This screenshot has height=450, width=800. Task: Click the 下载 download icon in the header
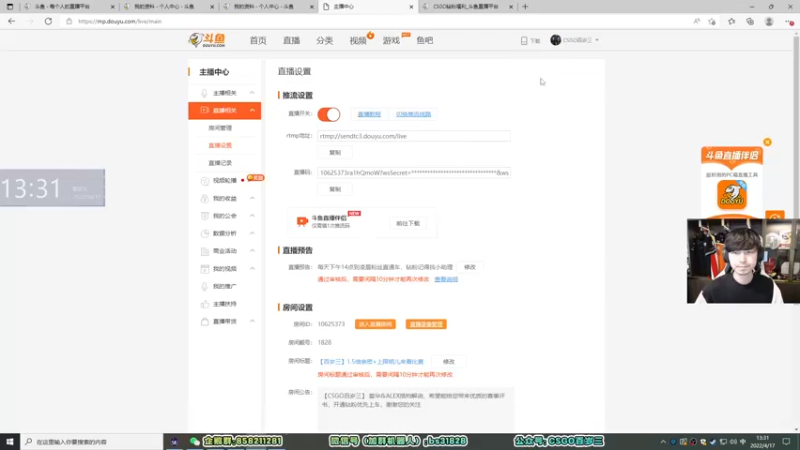[x=524, y=40]
